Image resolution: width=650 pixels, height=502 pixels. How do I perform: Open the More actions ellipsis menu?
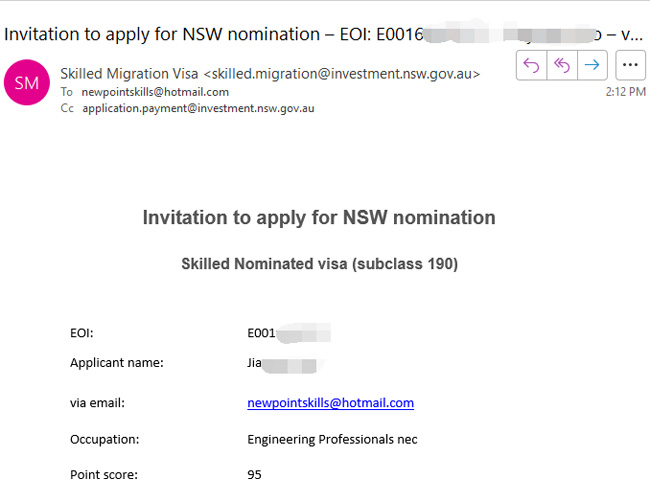630,65
